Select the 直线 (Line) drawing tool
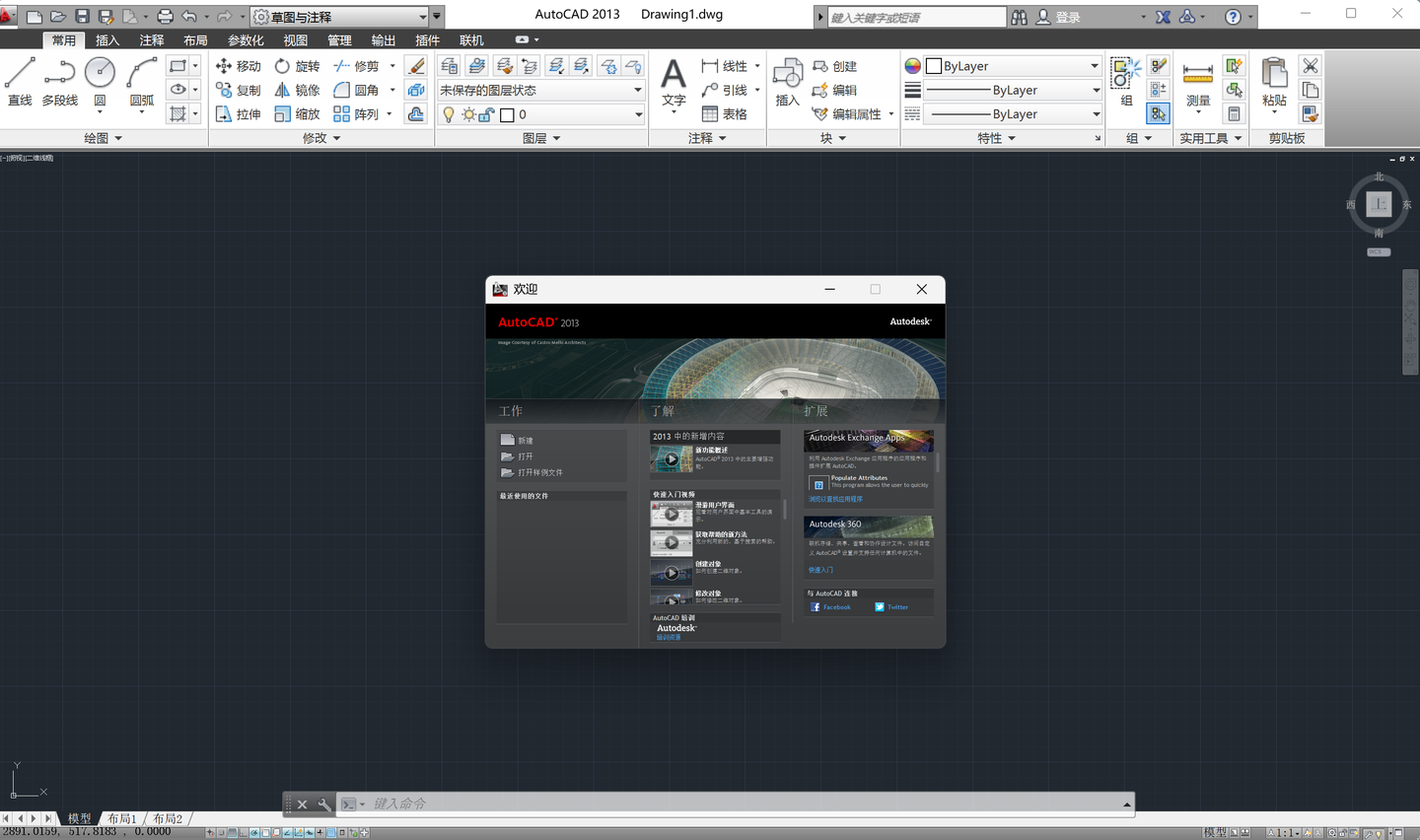This screenshot has width=1420, height=840. (20, 81)
